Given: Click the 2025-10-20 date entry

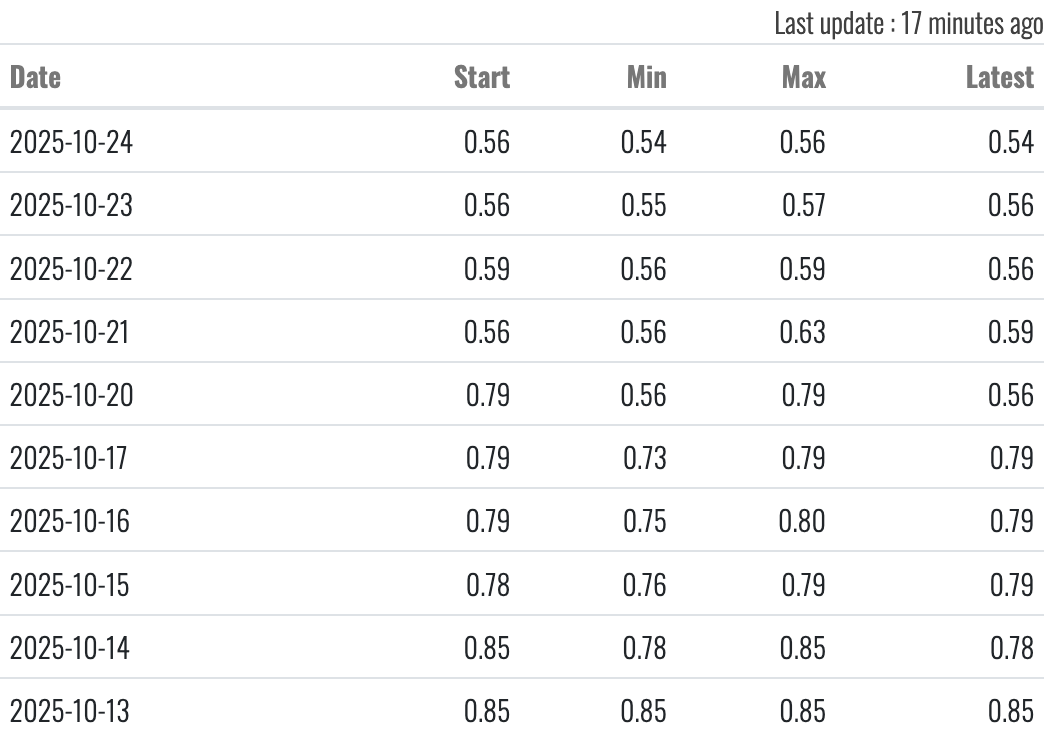Looking at the screenshot, I should (71, 396).
